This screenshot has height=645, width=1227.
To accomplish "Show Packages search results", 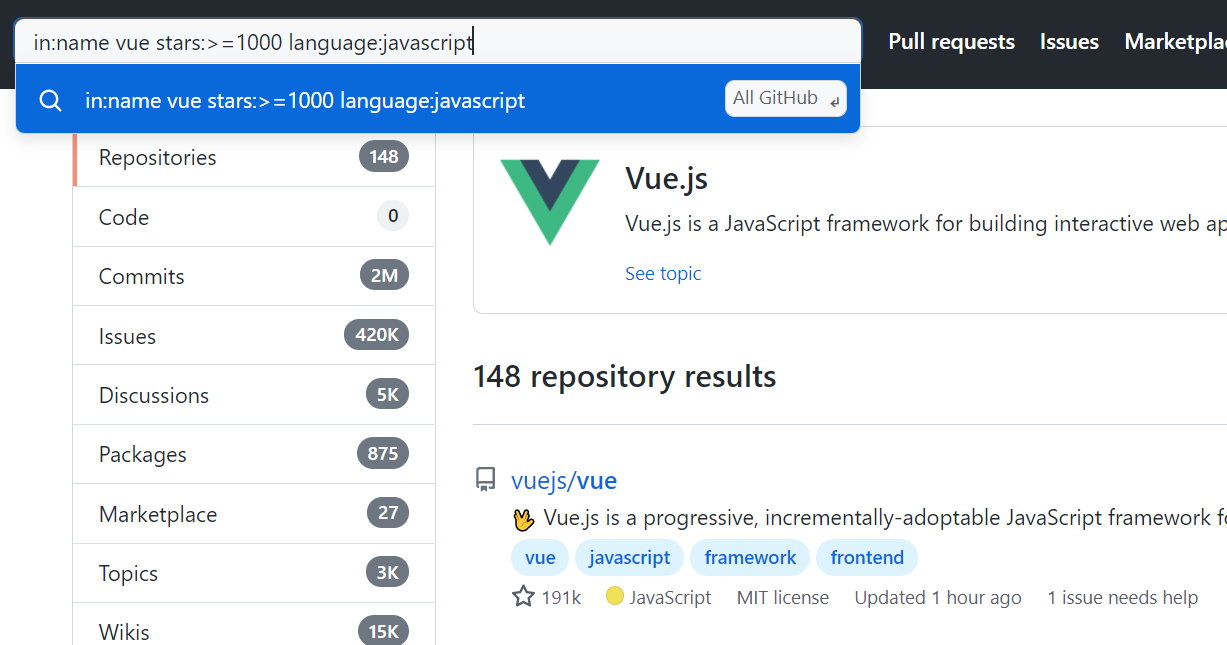I will coord(254,454).
